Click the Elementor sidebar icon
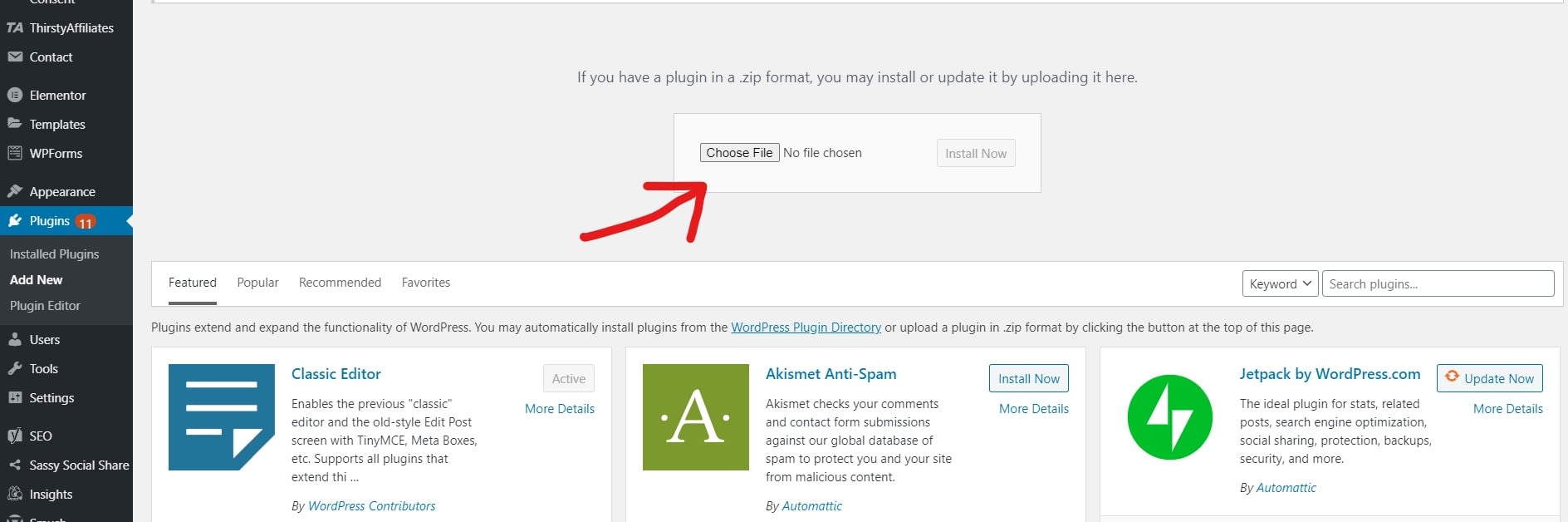This screenshot has width=1568, height=522. tap(15, 95)
